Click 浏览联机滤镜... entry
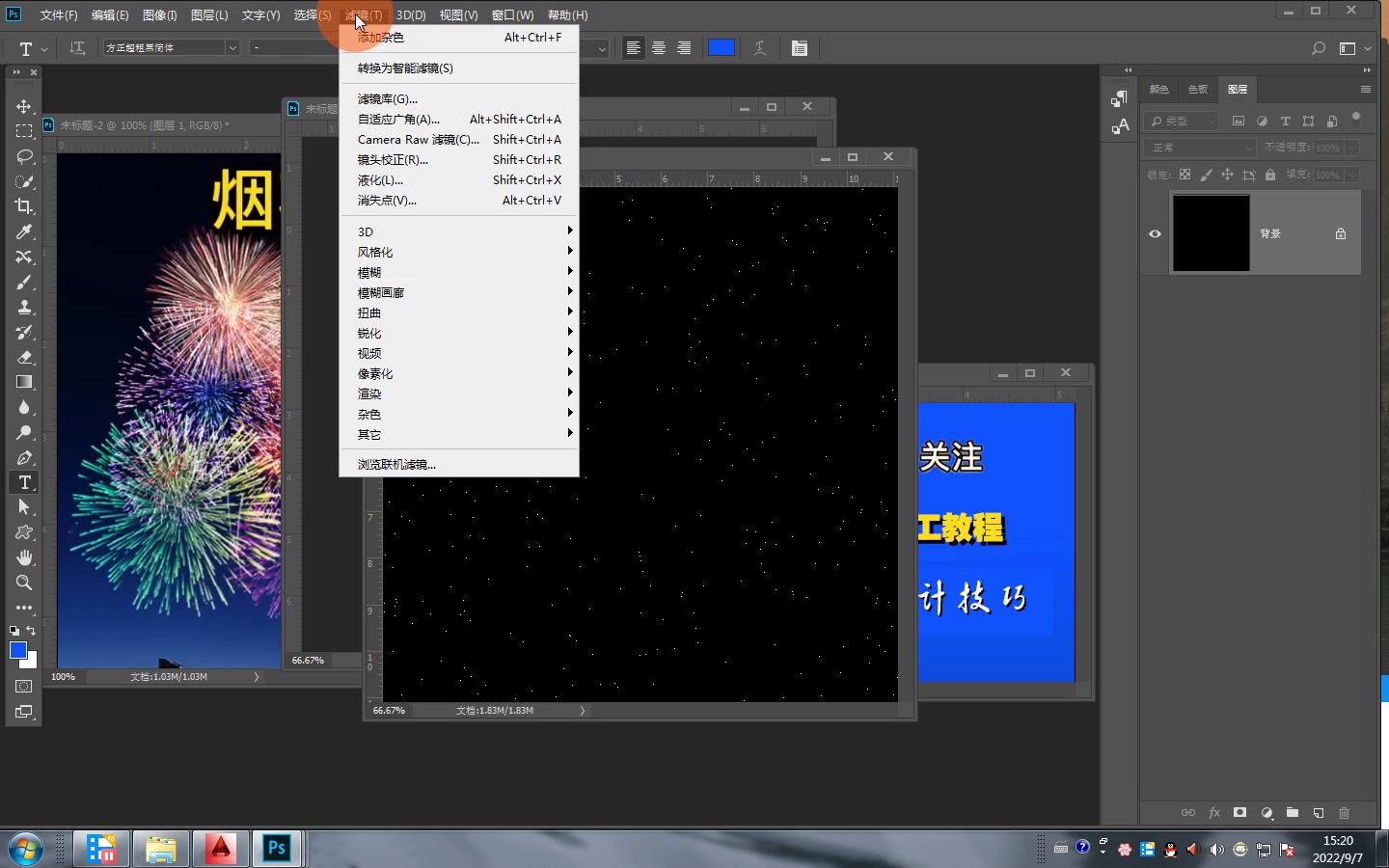 pos(396,465)
